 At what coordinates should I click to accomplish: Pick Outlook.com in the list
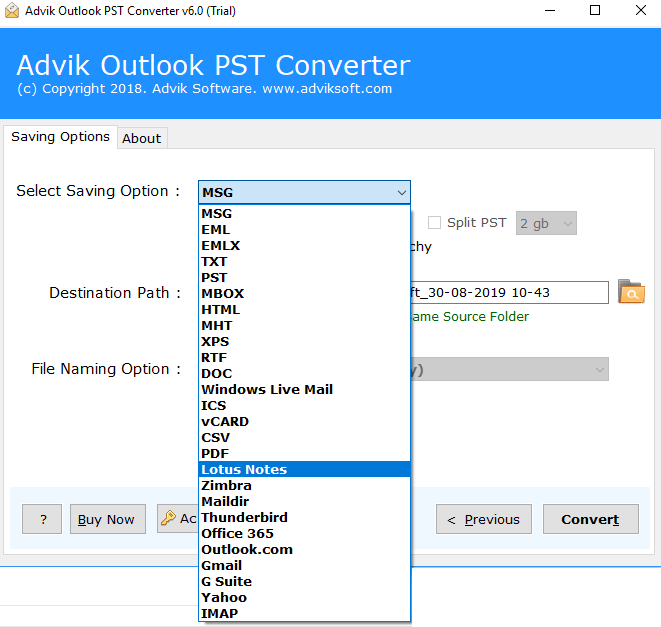click(304, 549)
